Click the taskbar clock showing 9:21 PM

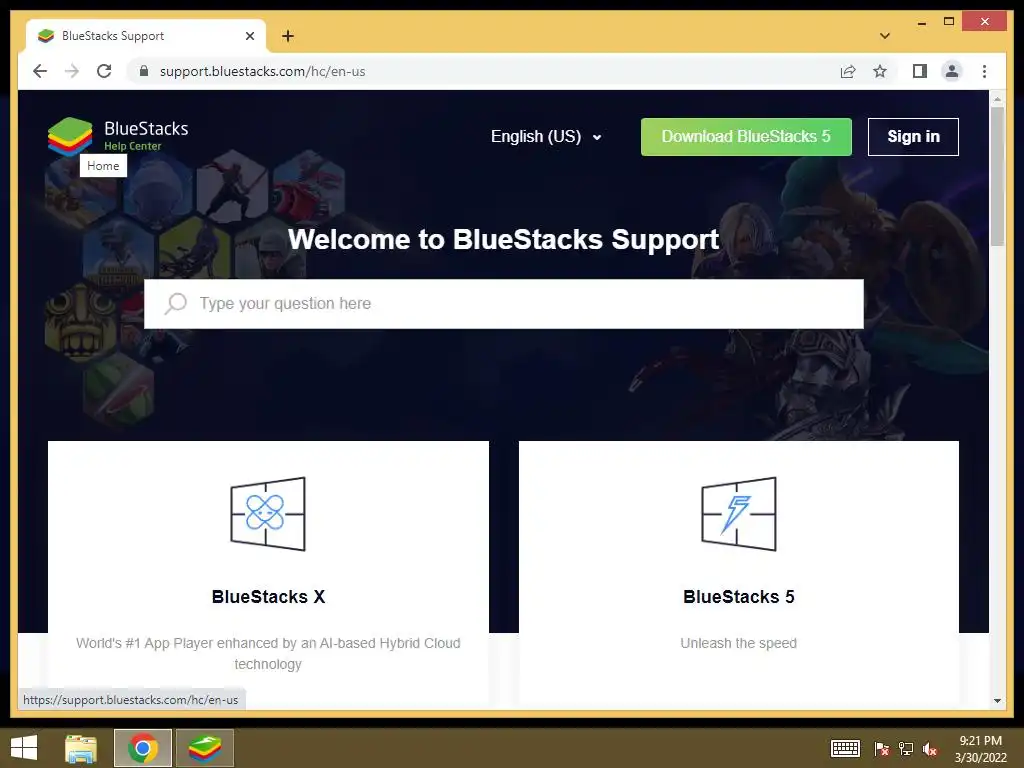tap(980, 748)
